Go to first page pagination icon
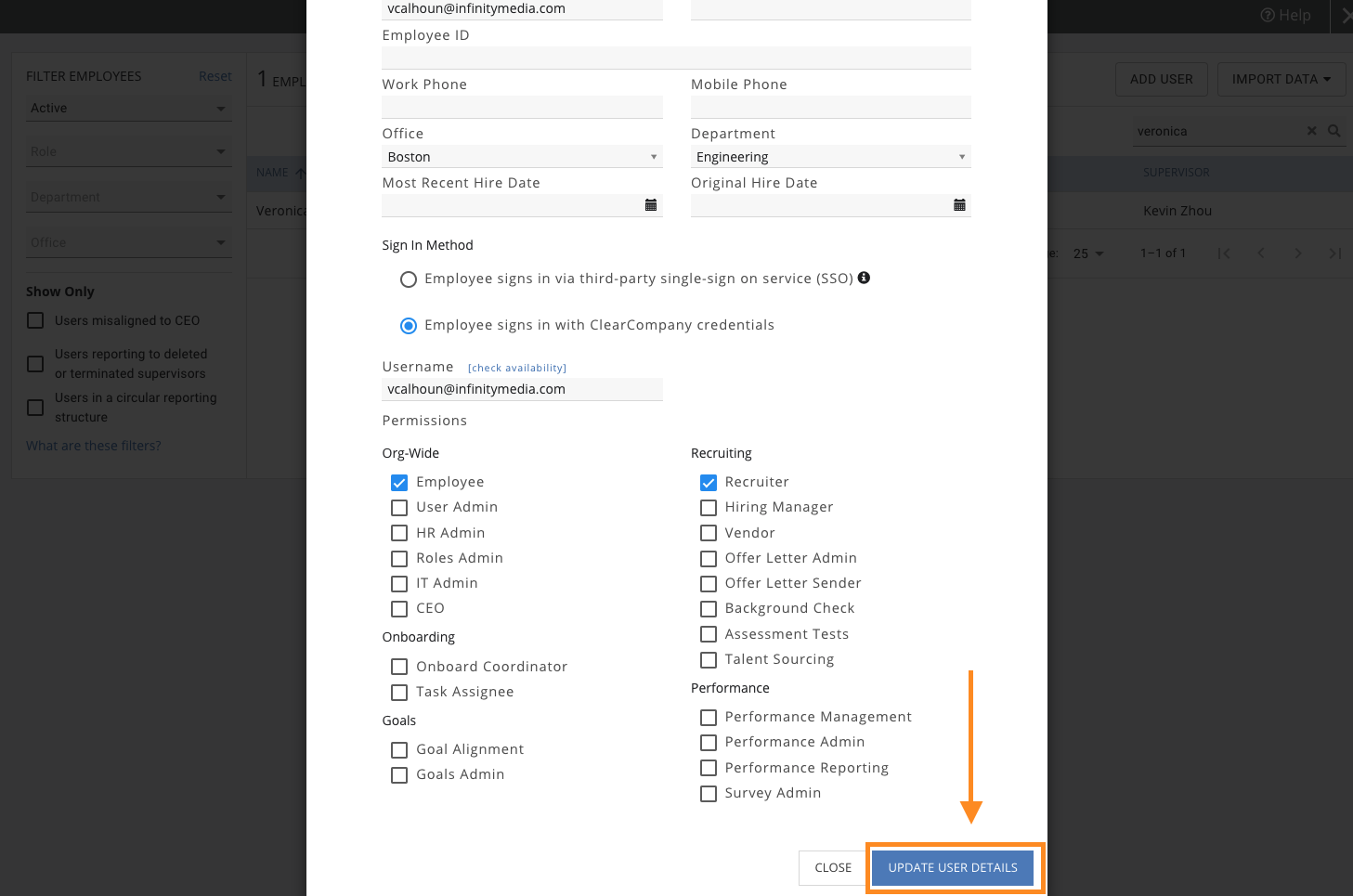Viewport: 1353px width, 896px height. pyautogui.click(x=1224, y=253)
